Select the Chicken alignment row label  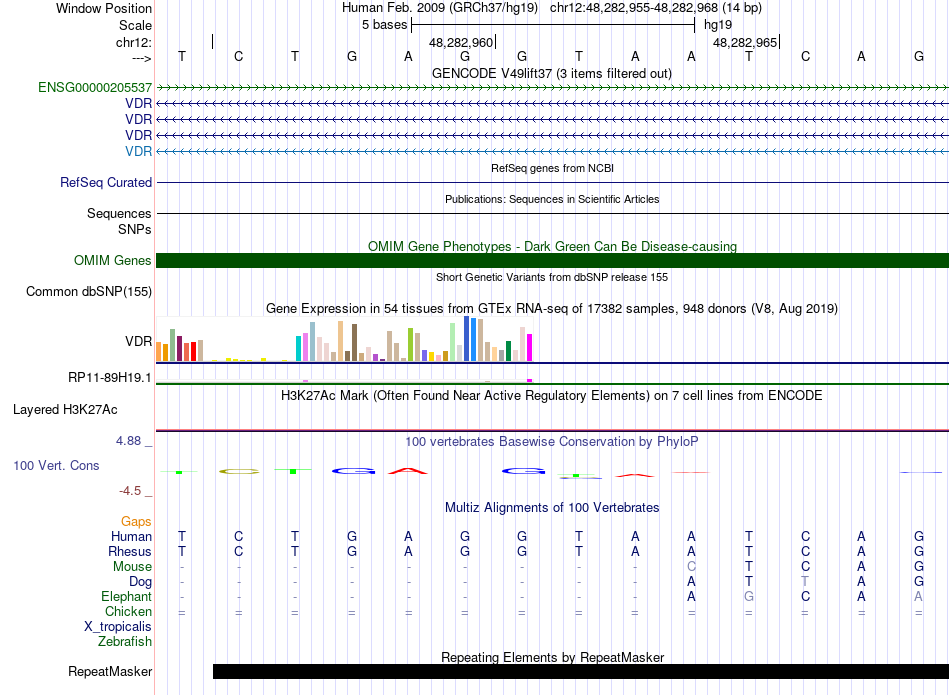pyautogui.click(x=128, y=611)
